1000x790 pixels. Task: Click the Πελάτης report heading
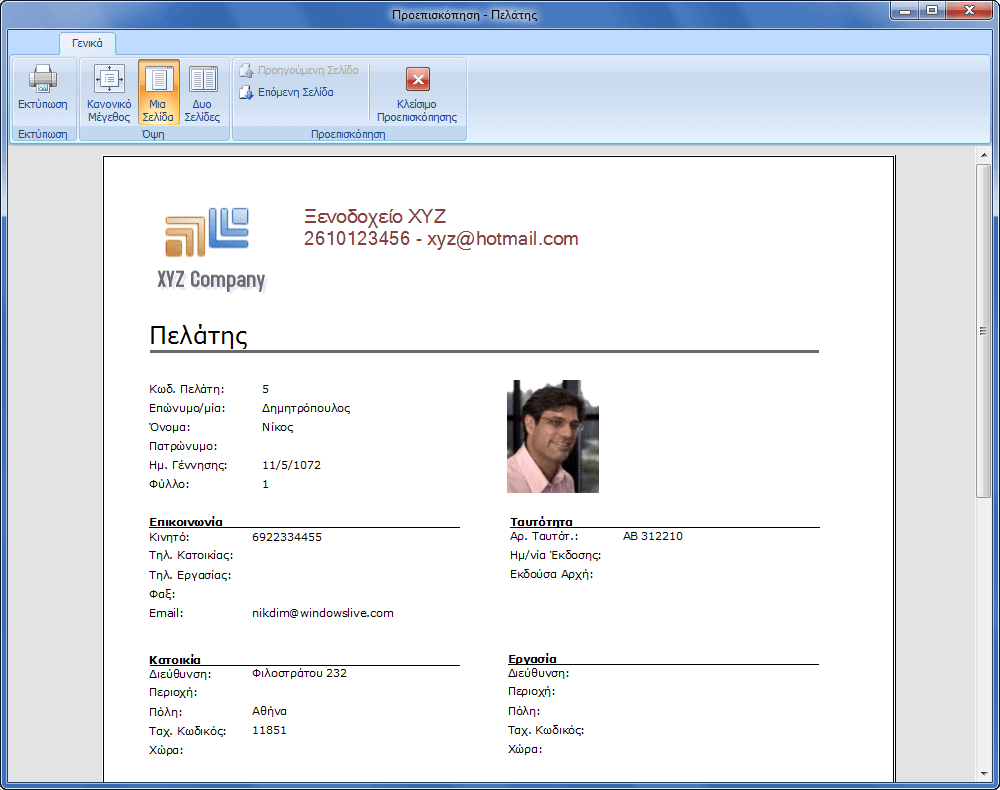[198, 336]
